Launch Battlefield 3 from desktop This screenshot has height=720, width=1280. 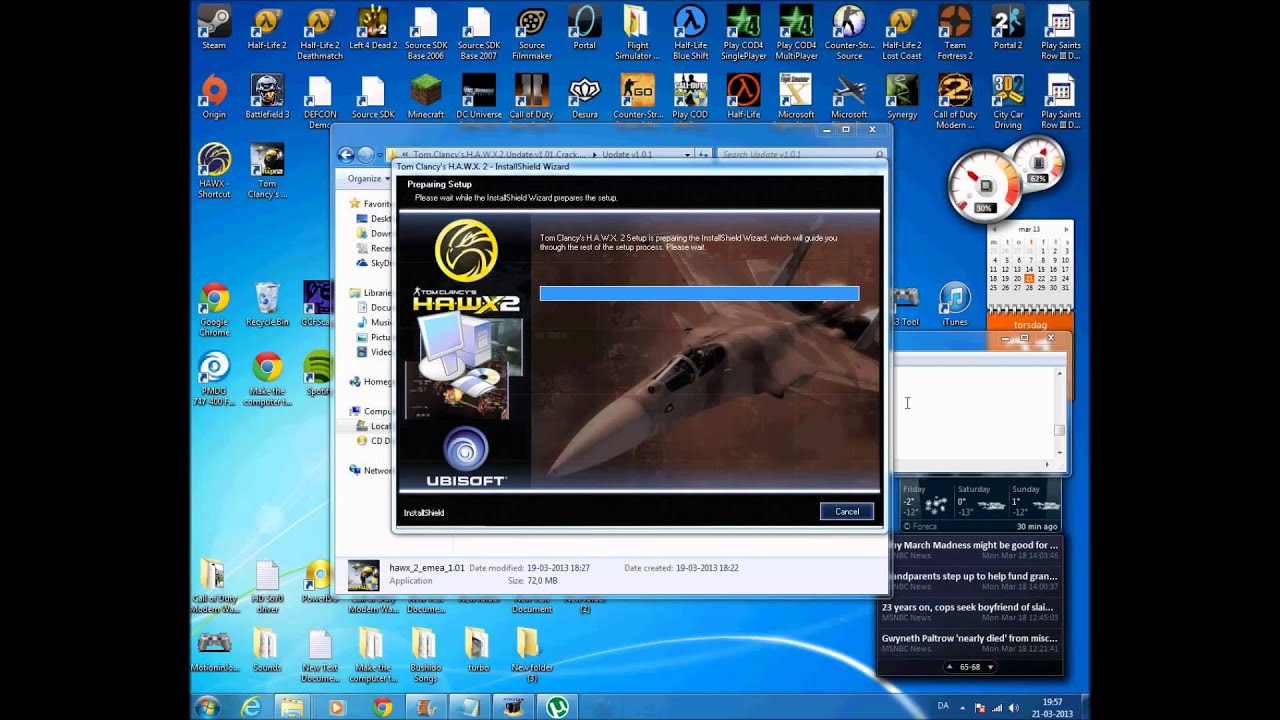pyautogui.click(x=267, y=97)
